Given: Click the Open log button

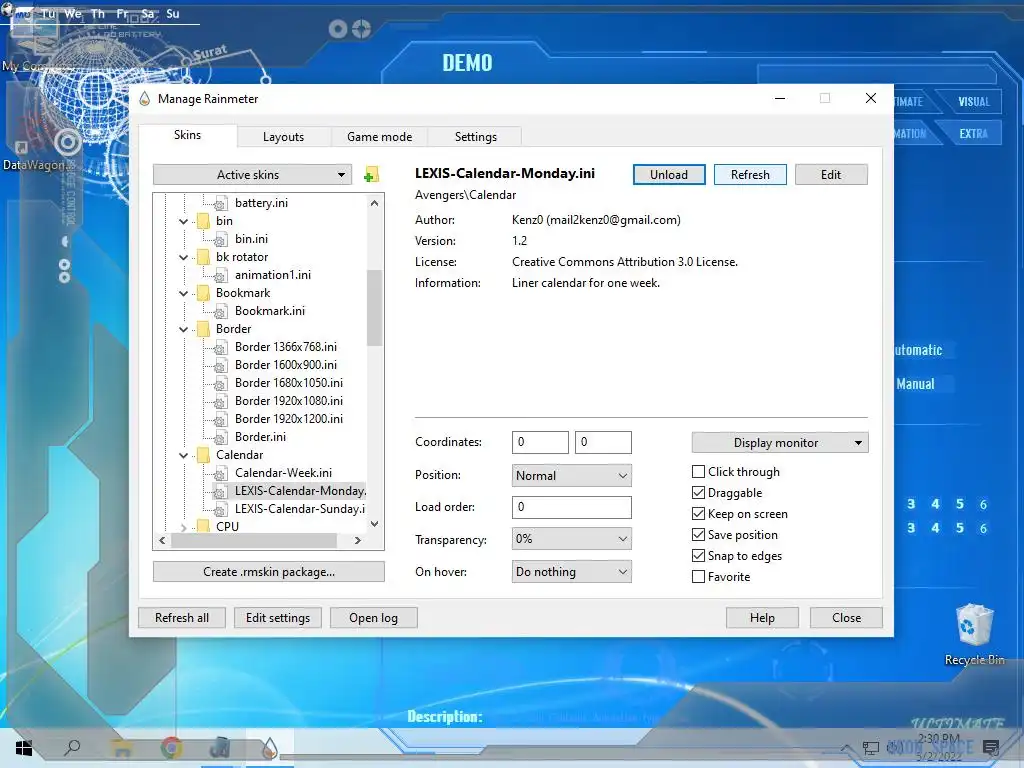Looking at the screenshot, I should 373,617.
